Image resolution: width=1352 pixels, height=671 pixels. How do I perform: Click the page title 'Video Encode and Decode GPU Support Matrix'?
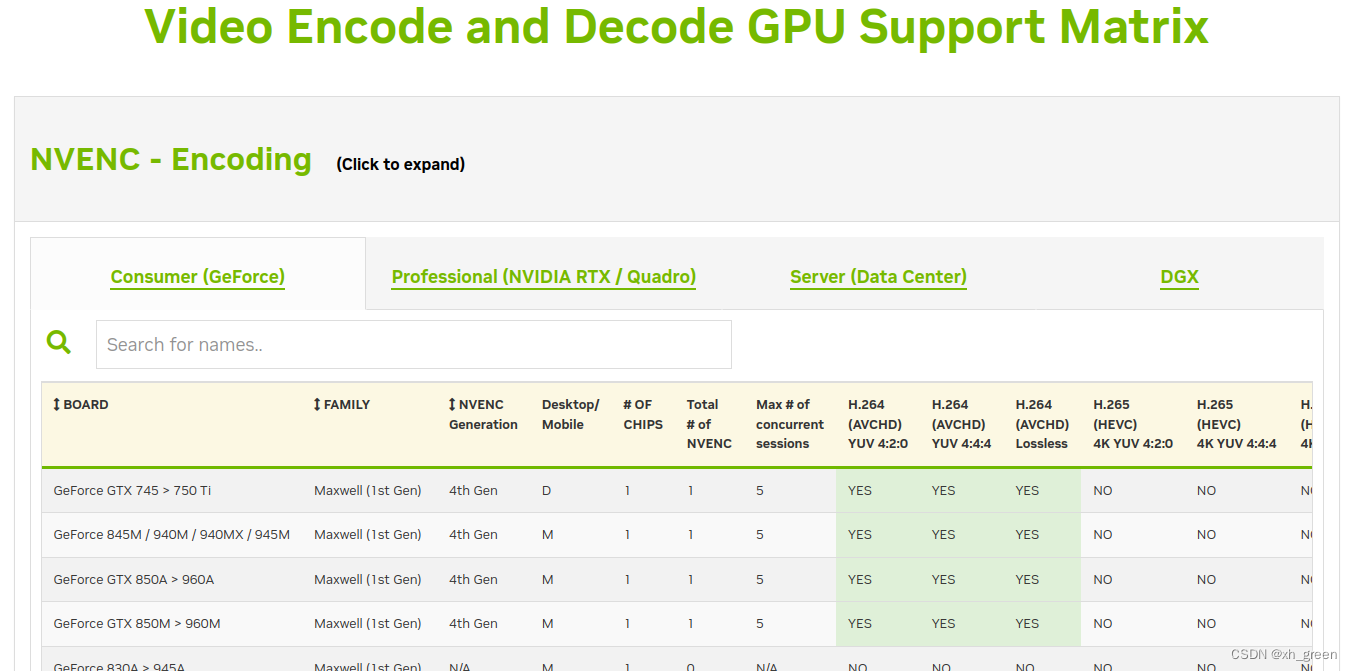tap(677, 27)
